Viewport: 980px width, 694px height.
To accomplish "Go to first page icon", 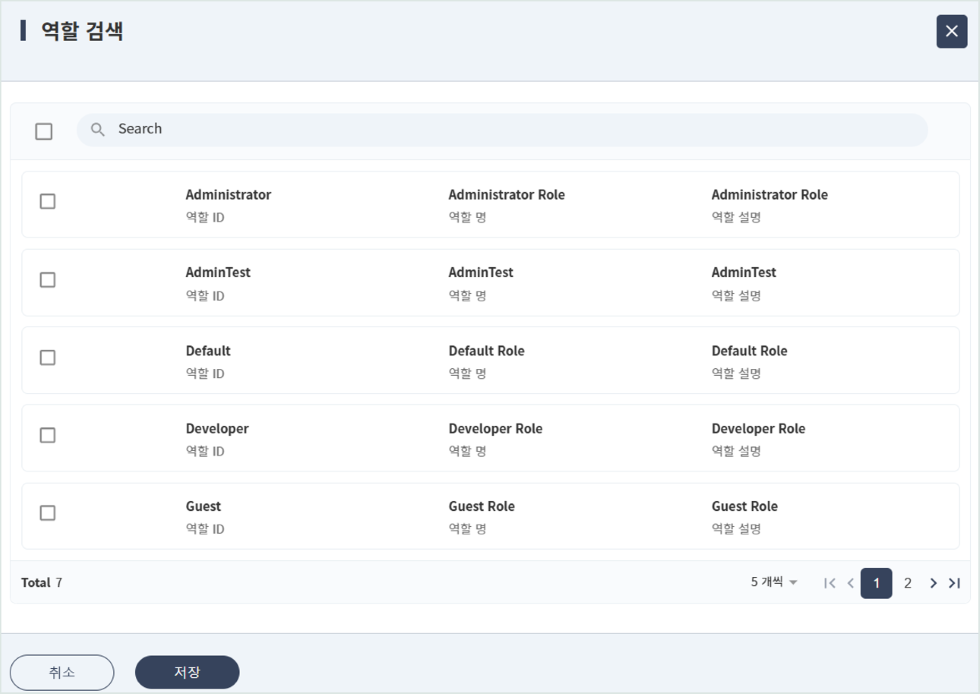I will point(829,583).
